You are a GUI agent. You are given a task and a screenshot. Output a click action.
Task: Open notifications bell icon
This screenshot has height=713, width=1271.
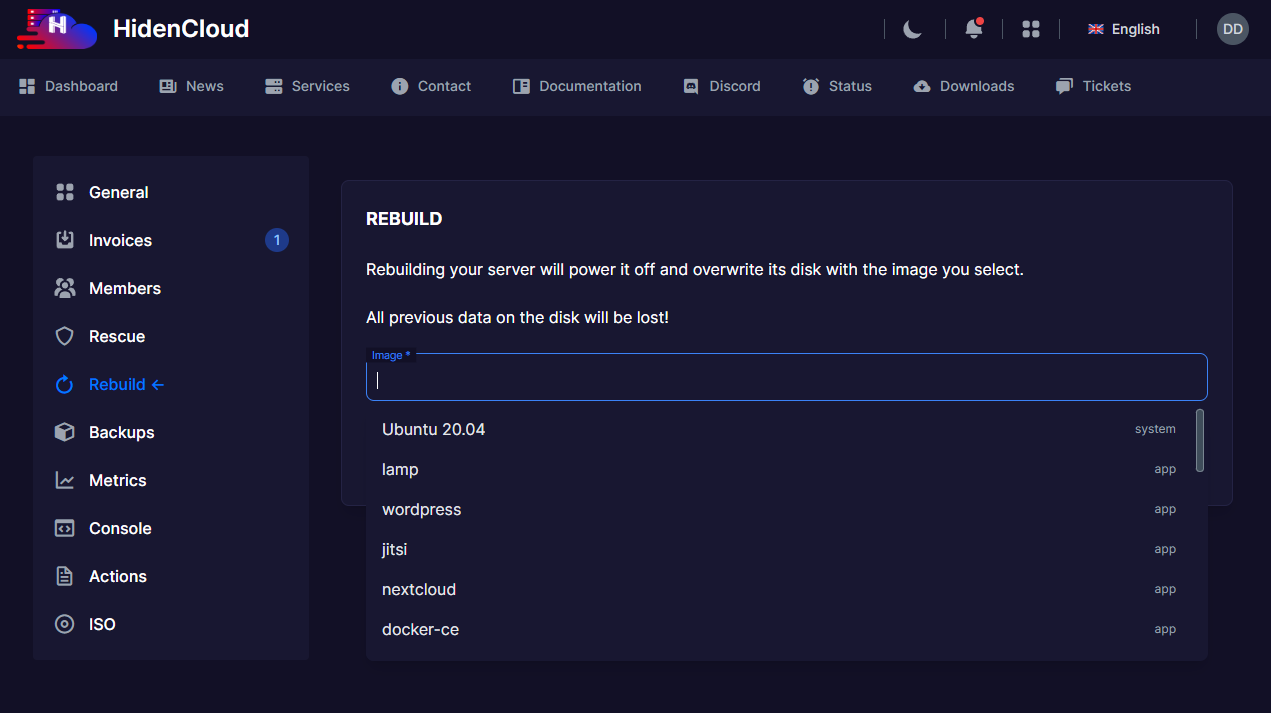[x=973, y=29]
